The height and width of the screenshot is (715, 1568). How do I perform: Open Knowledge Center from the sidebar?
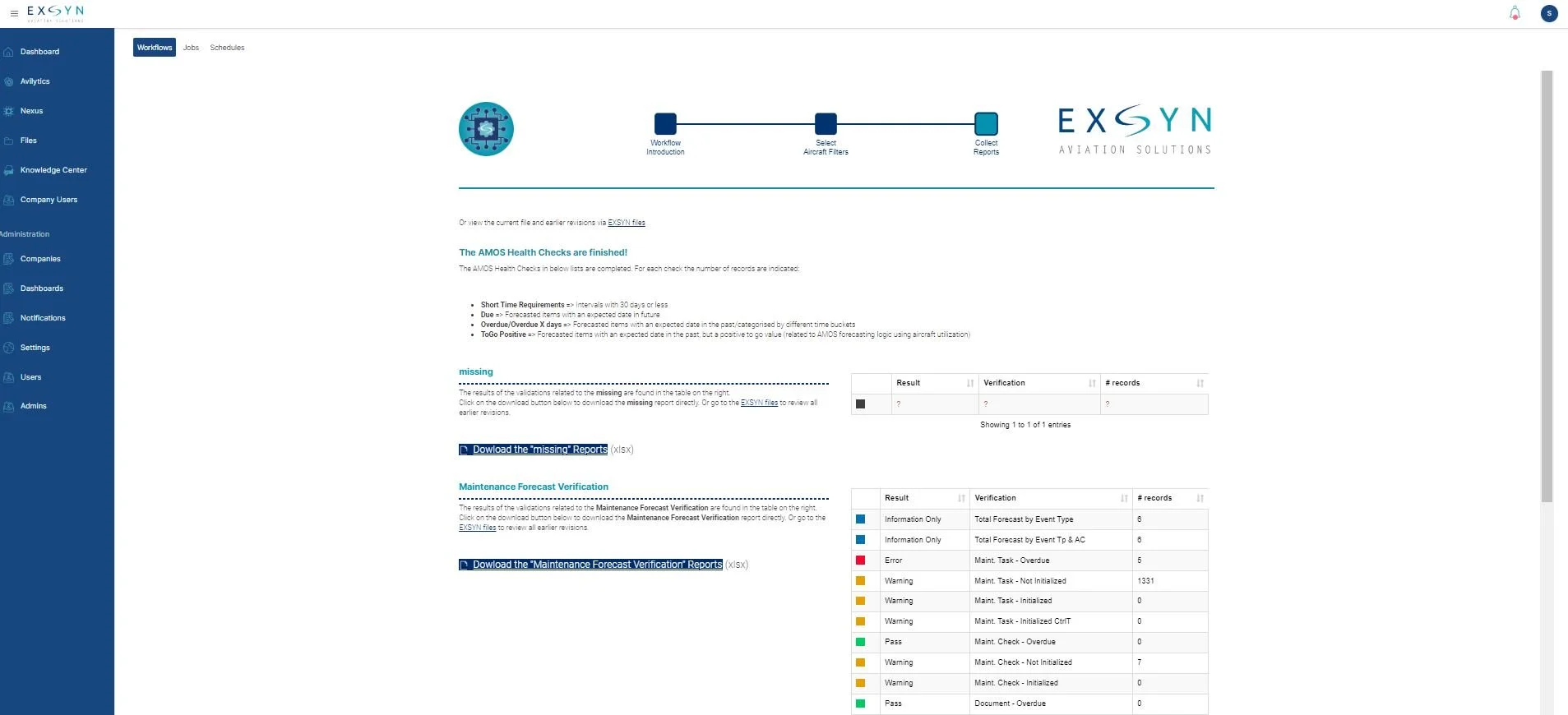(x=53, y=170)
